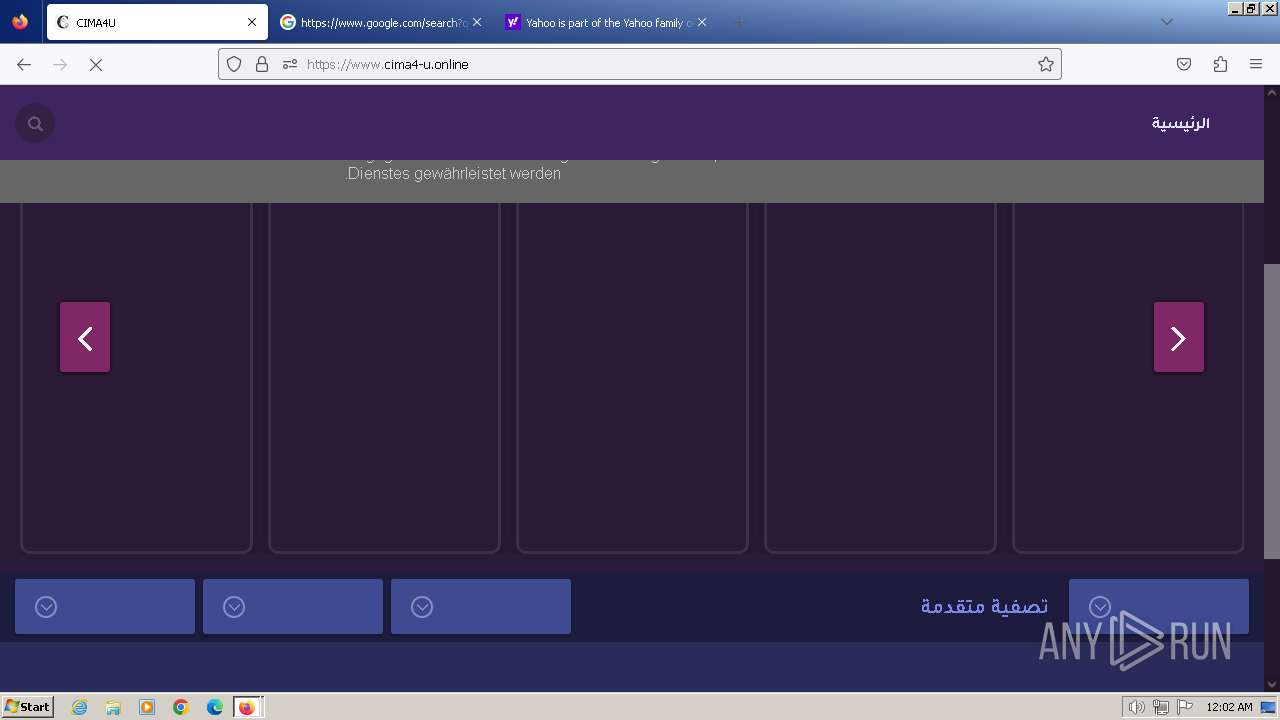Open the Windows Start menu

click(28, 706)
